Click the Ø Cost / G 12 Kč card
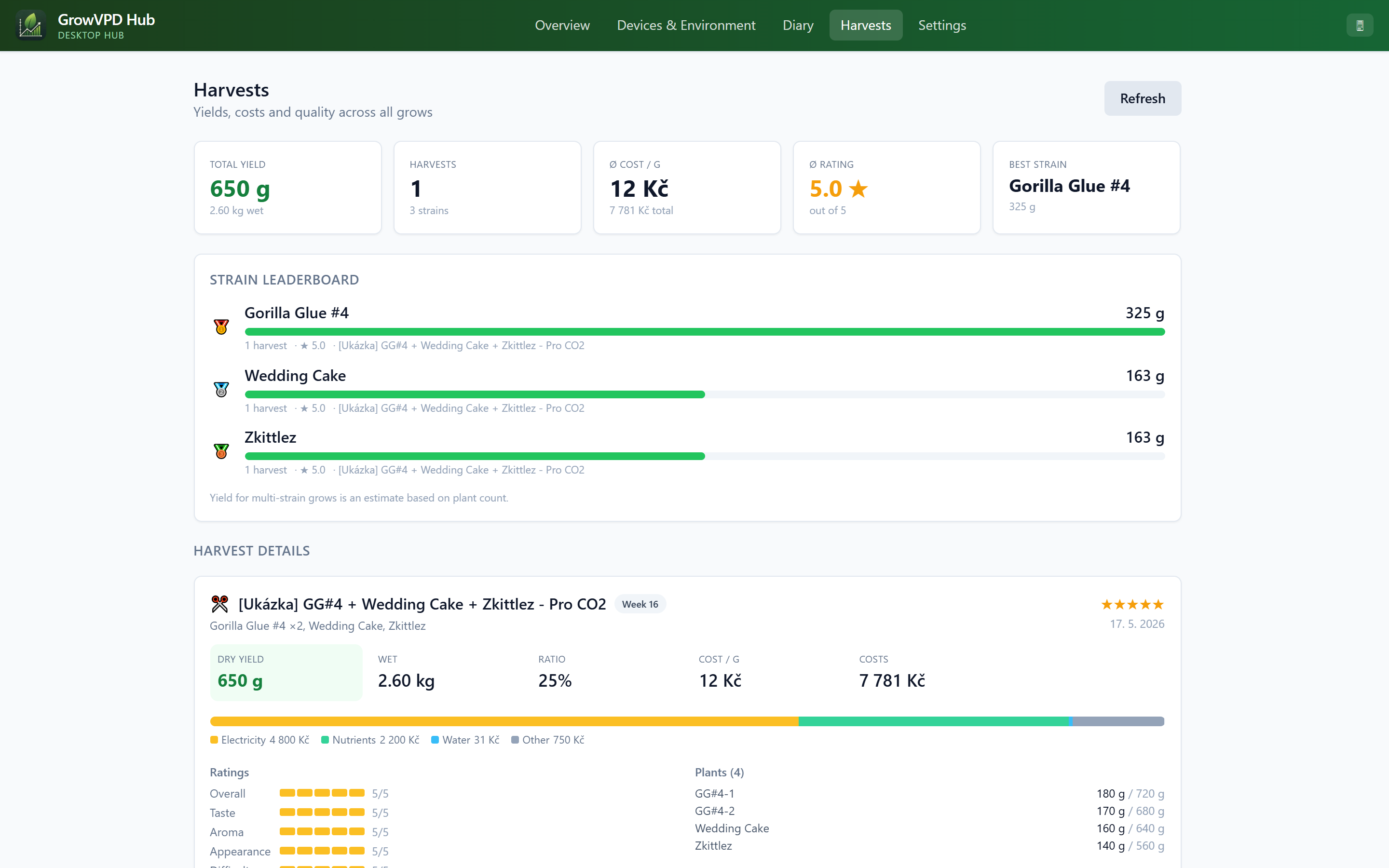 tap(687, 188)
